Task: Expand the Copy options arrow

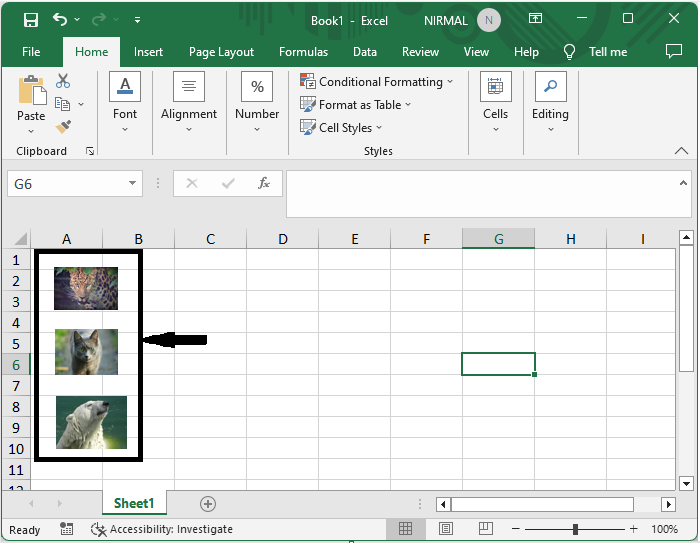Action: coord(81,104)
